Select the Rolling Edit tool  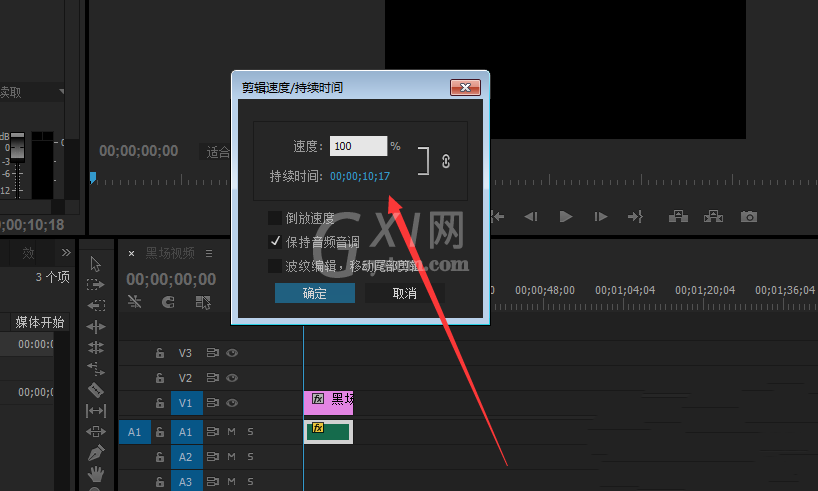click(96, 348)
